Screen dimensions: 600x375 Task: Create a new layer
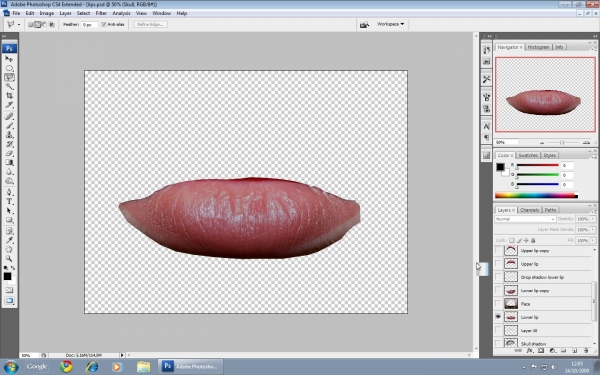pyautogui.click(x=574, y=350)
